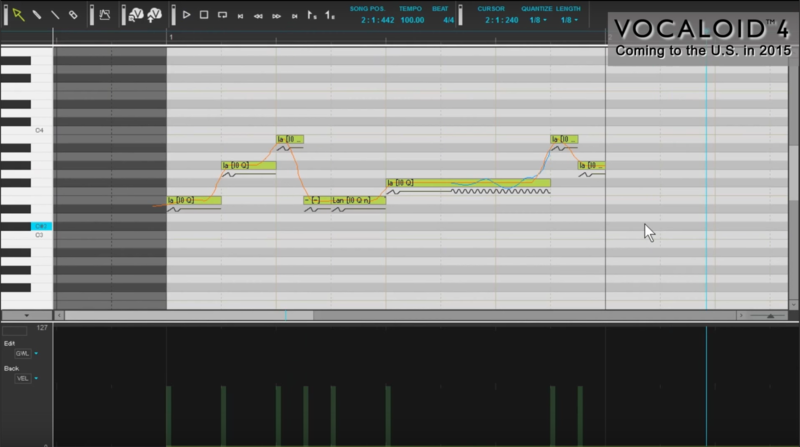Click the rewind transport button

[258, 15]
